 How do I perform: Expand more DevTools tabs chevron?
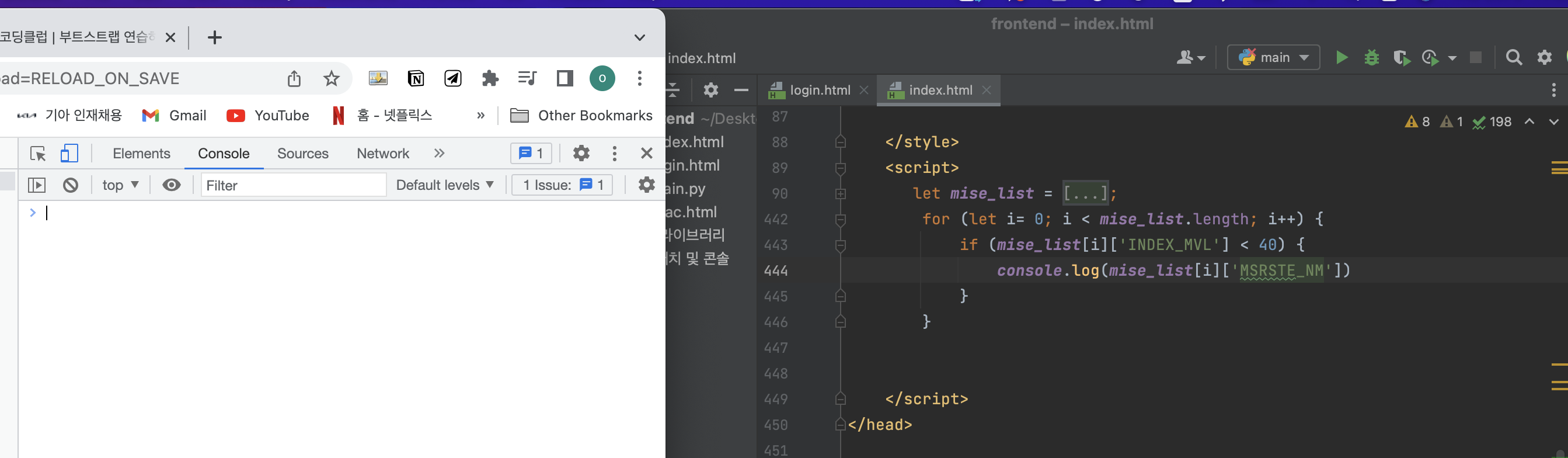coord(440,154)
